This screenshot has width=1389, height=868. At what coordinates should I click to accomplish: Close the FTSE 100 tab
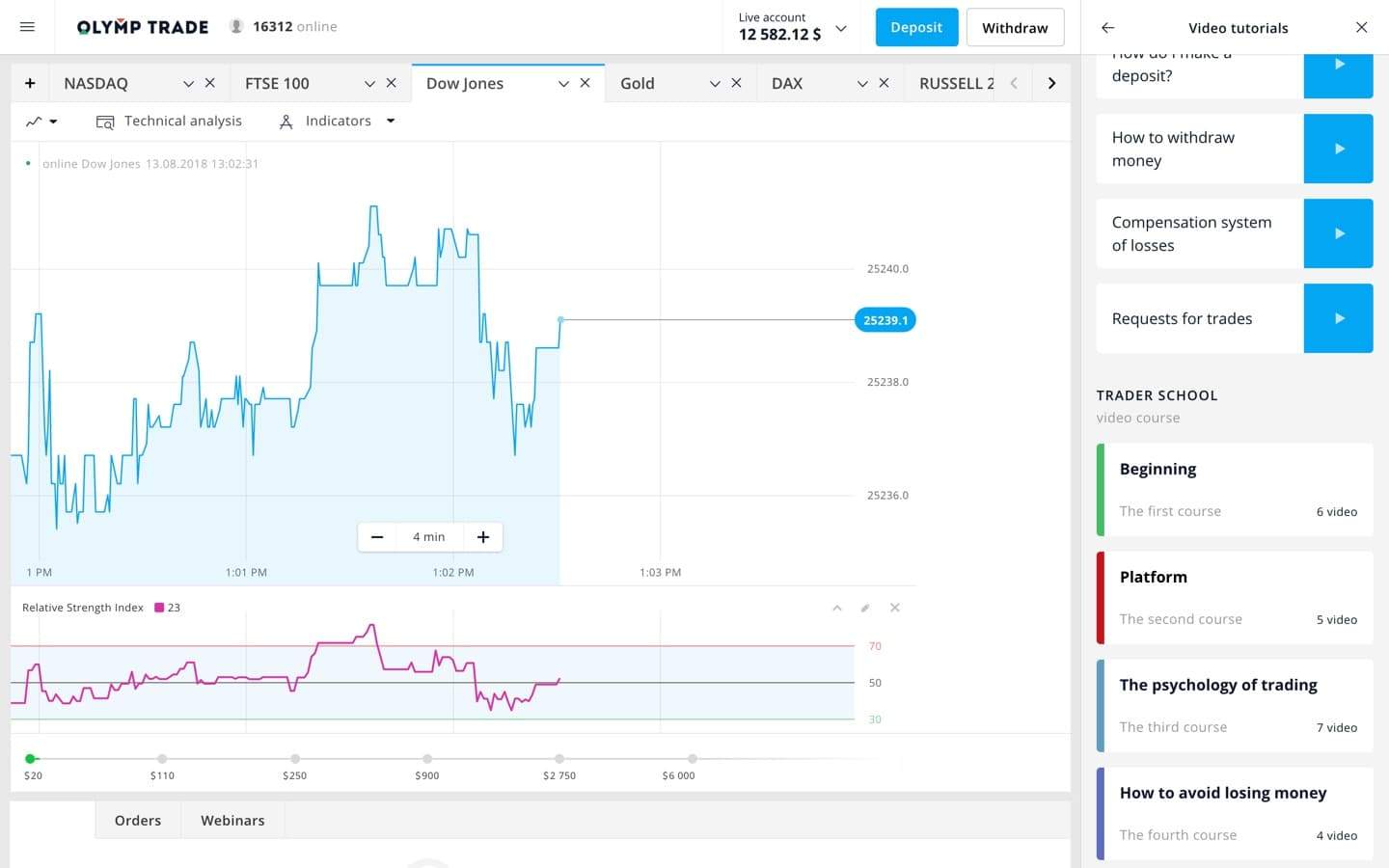(x=392, y=83)
